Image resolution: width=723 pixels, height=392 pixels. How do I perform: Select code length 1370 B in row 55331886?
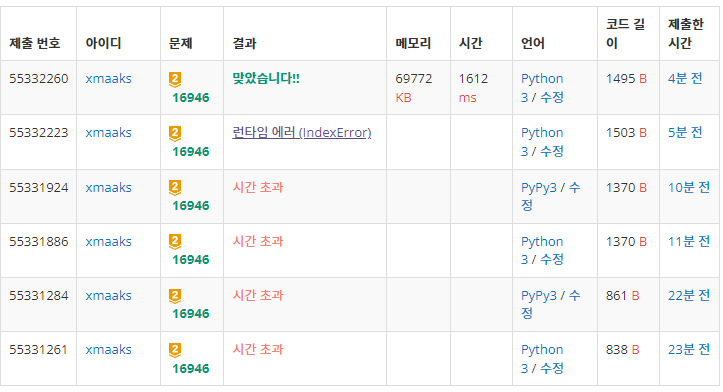coord(626,242)
